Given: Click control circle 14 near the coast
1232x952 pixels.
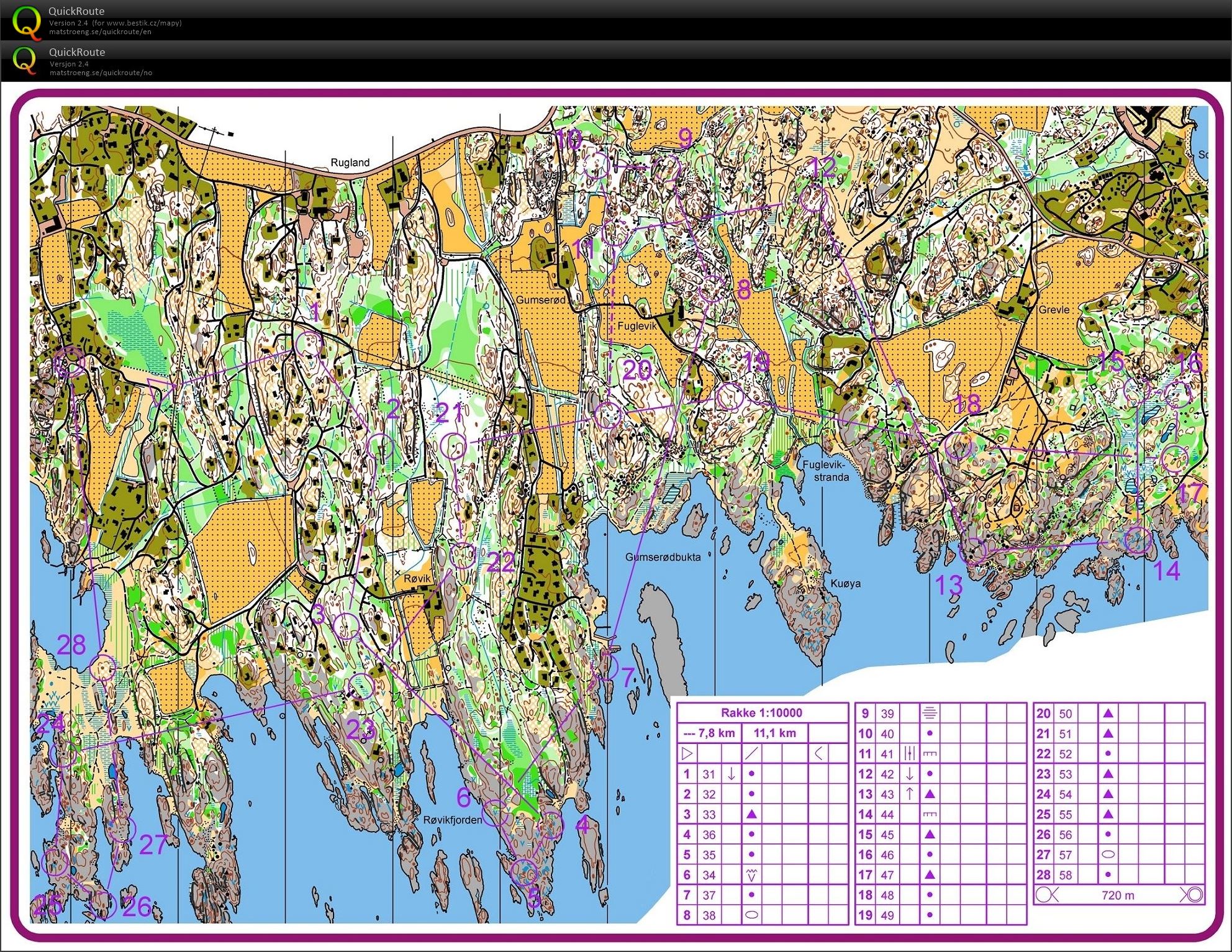Looking at the screenshot, I should click(x=1138, y=540).
